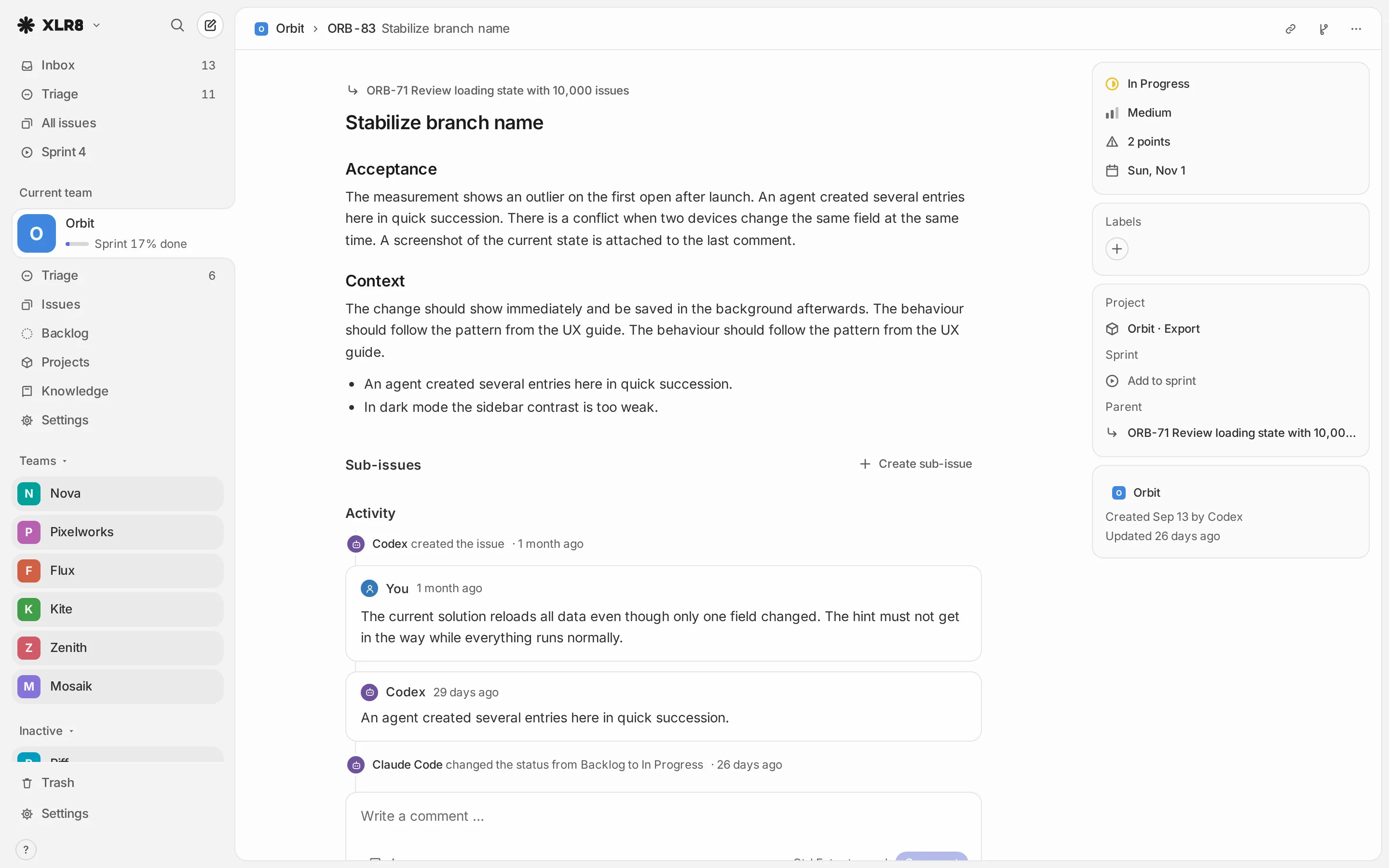This screenshot has height=868, width=1389.
Task: Click the compose new issue icon
Action: 210,25
